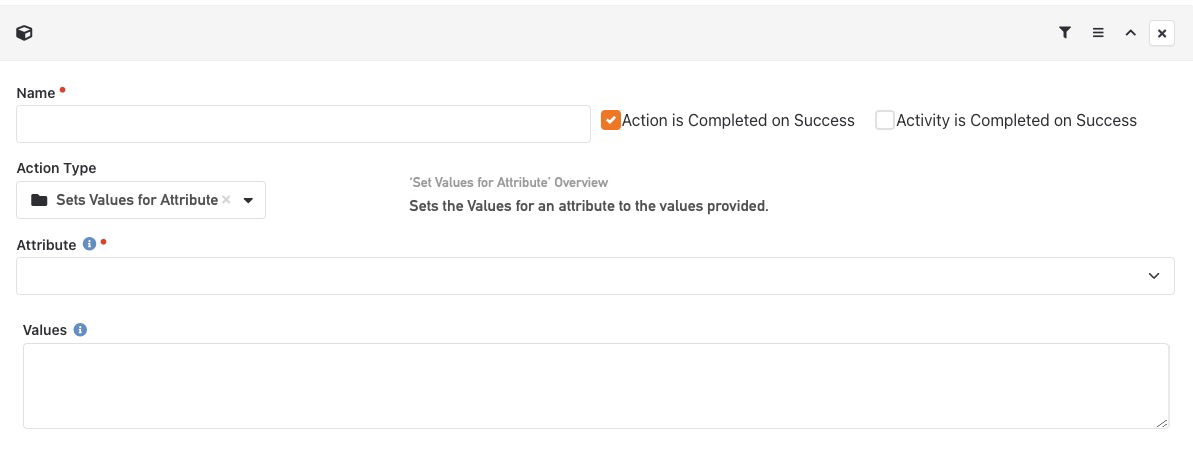Enable Activity is Completed on Success
Viewport: 1193px width, 464px height.
coord(884,120)
